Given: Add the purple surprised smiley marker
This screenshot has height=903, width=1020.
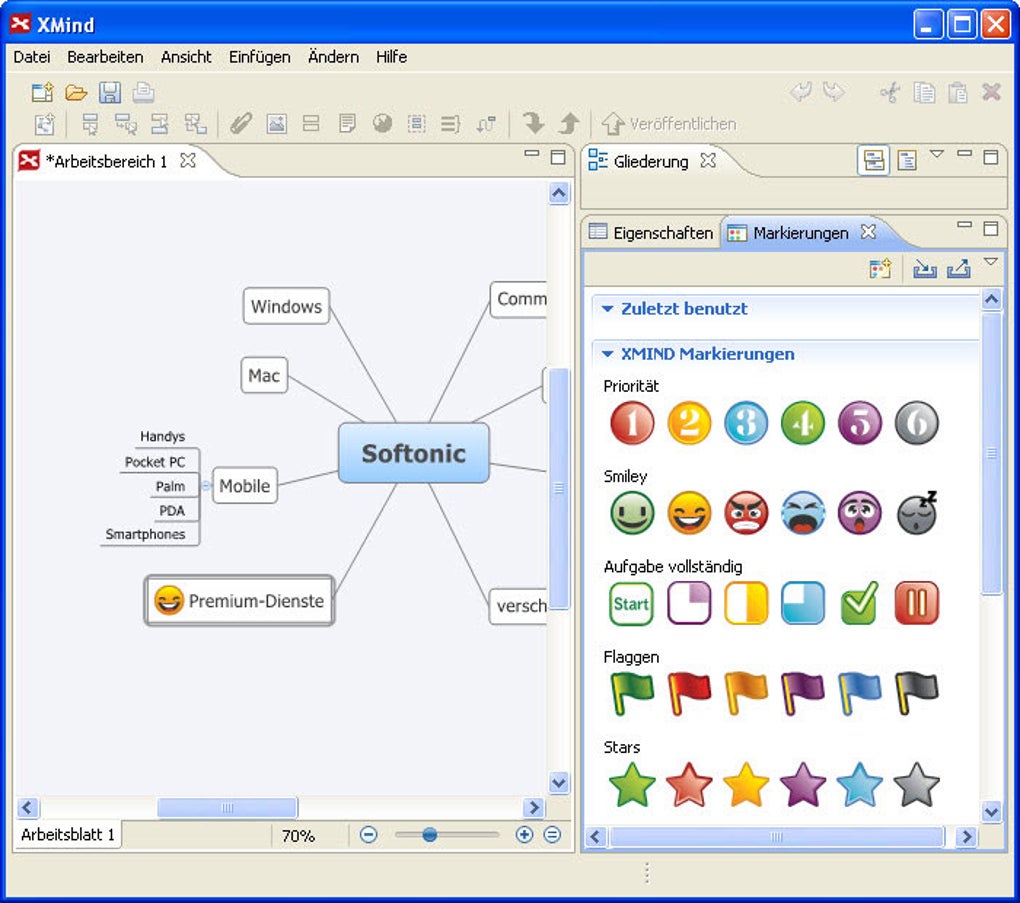Looking at the screenshot, I should 859,513.
